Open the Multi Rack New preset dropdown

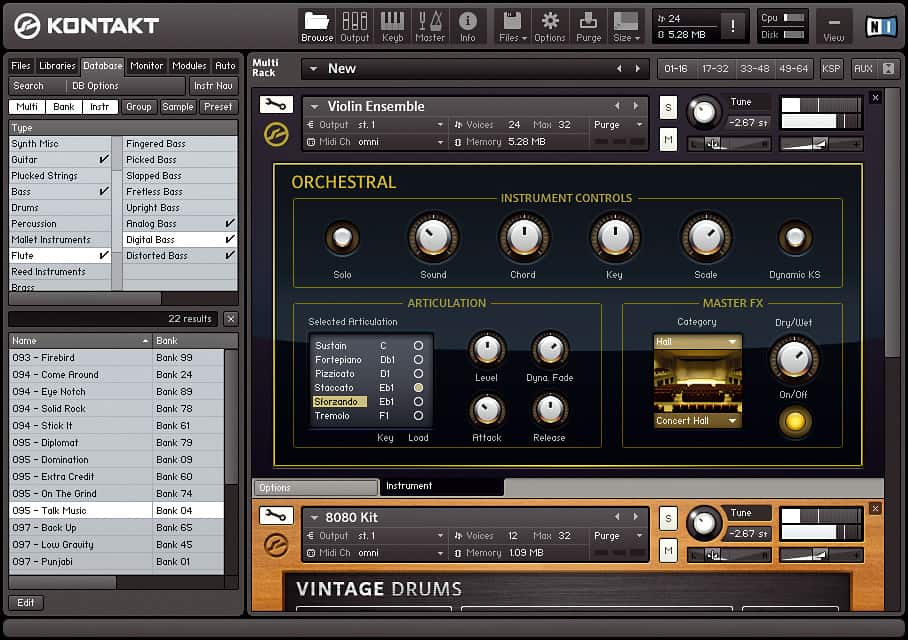[x=313, y=68]
